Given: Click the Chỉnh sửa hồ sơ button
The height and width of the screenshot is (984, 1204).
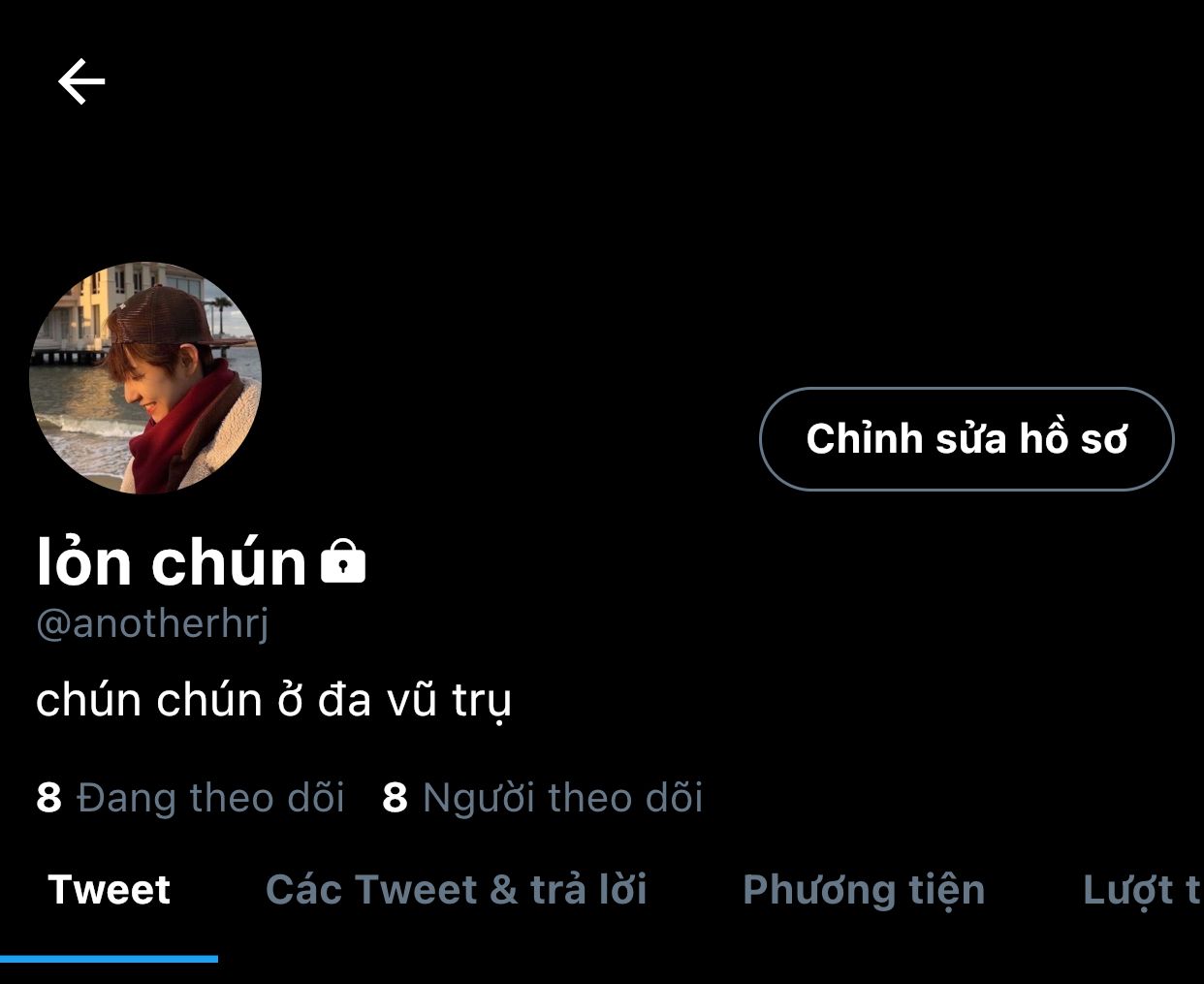Looking at the screenshot, I should [x=966, y=439].
